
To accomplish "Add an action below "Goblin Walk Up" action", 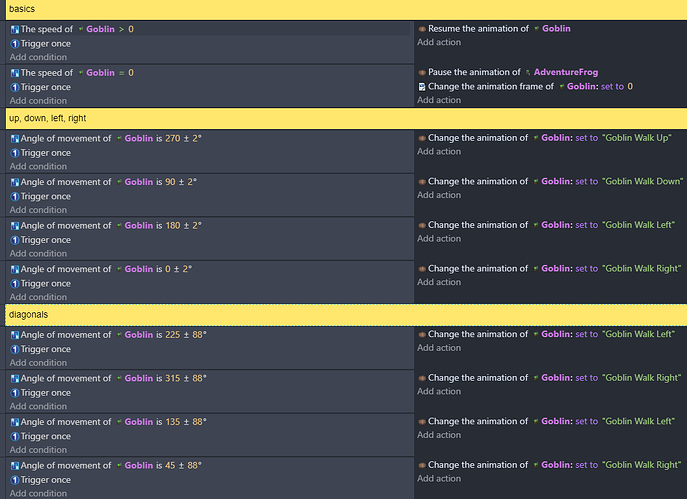I will point(439,151).
